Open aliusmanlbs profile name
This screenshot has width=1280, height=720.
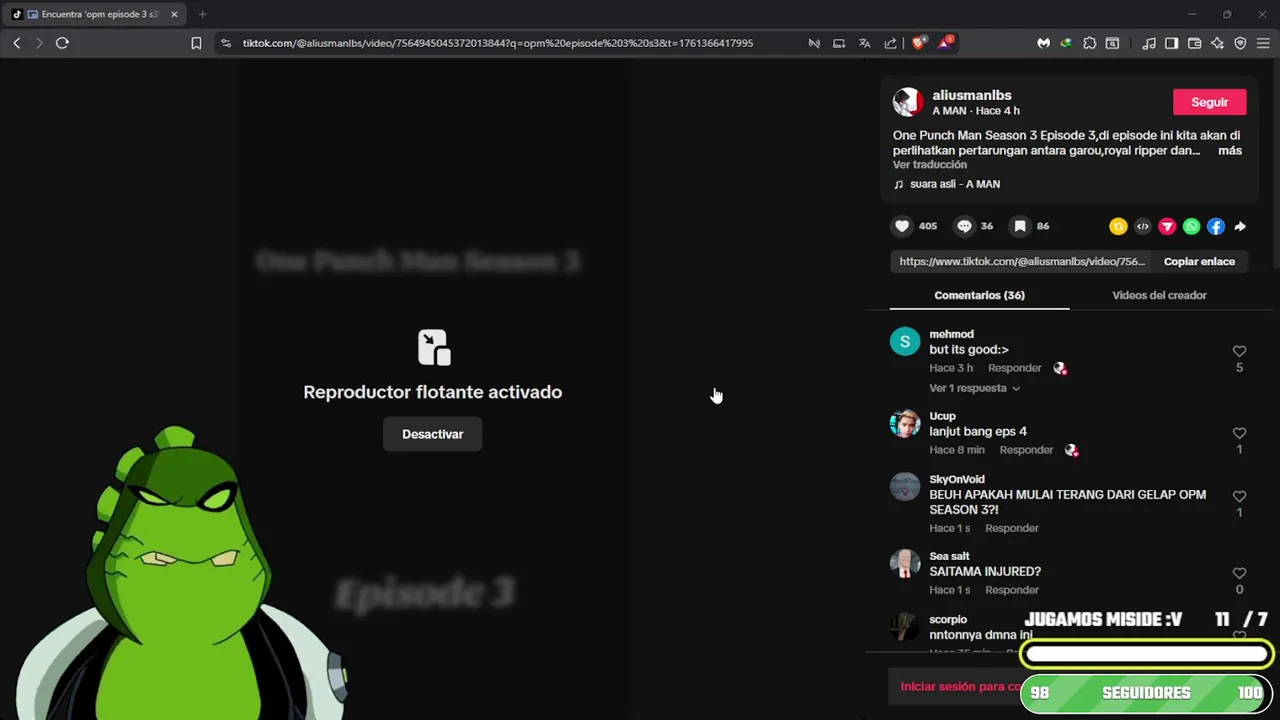972,95
